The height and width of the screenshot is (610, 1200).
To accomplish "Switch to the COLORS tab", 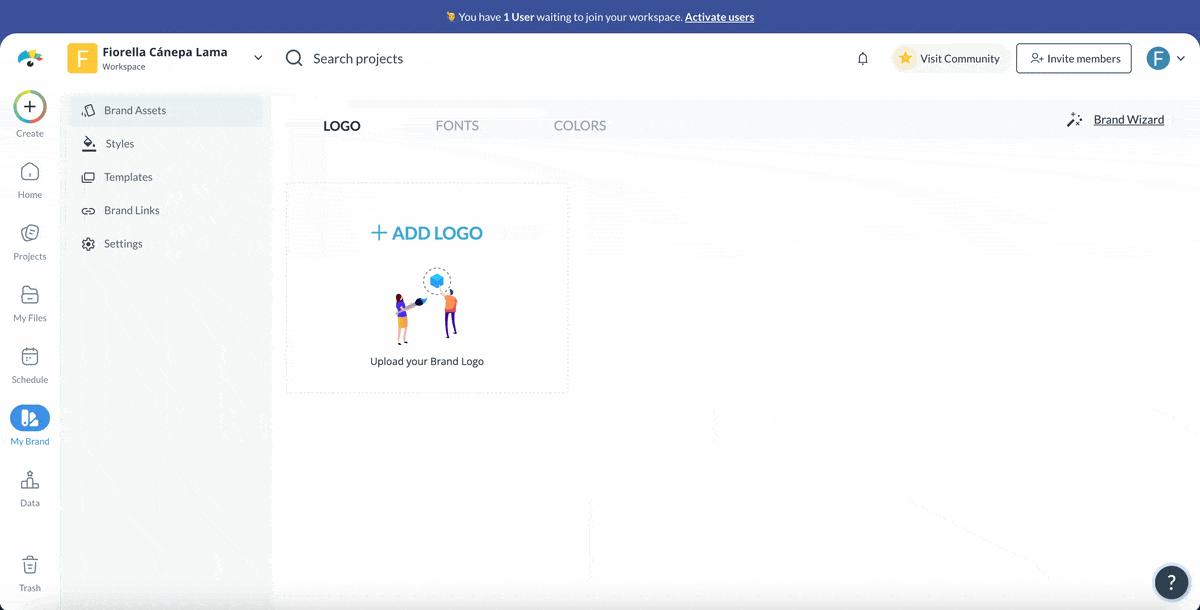I will click(x=580, y=125).
